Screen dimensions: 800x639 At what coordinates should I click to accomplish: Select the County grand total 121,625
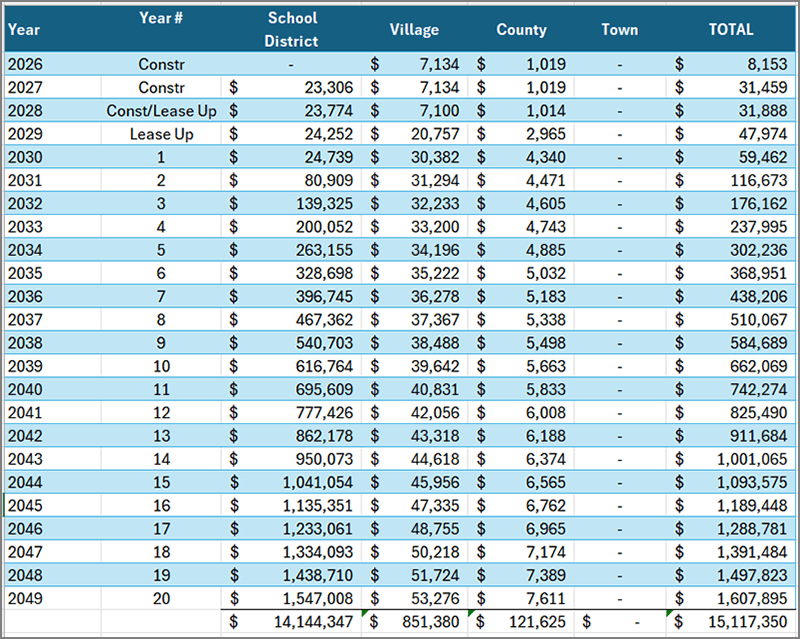pos(536,621)
